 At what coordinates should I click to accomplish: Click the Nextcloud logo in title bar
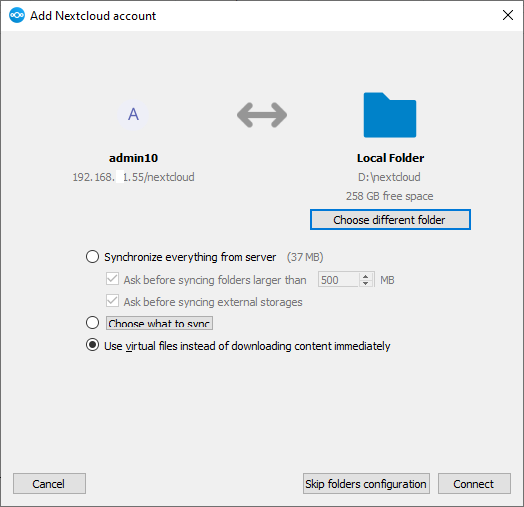(17, 15)
